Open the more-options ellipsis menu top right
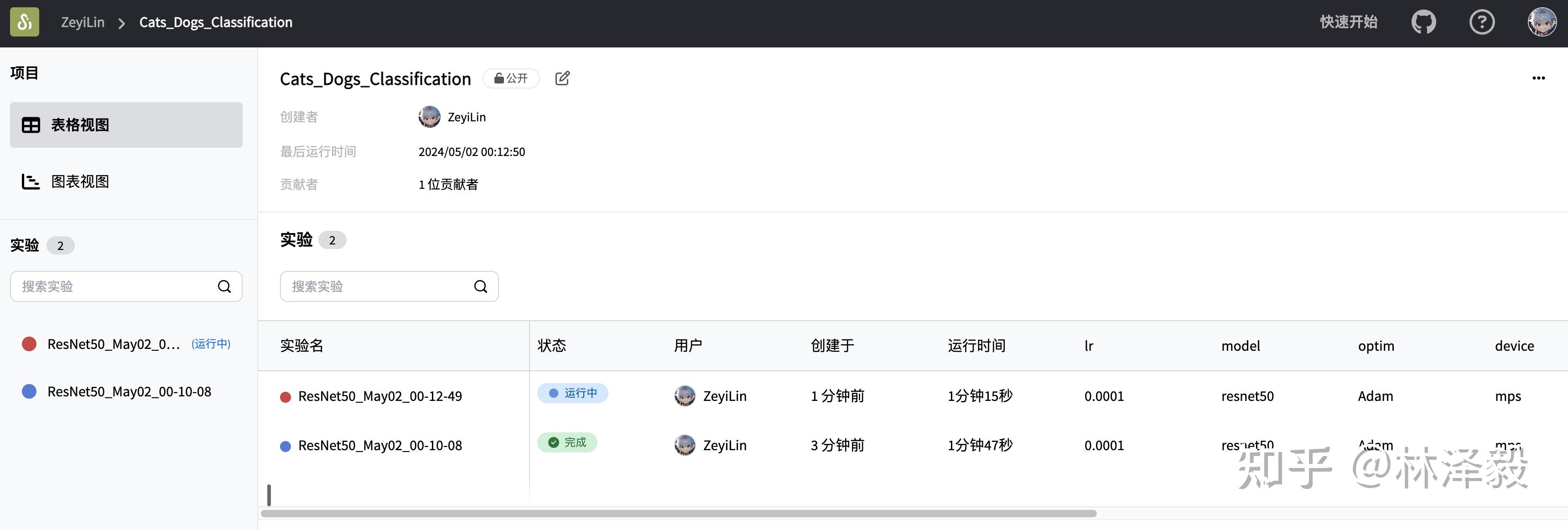The image size is (1568, 530). [x=1539, y=78]
